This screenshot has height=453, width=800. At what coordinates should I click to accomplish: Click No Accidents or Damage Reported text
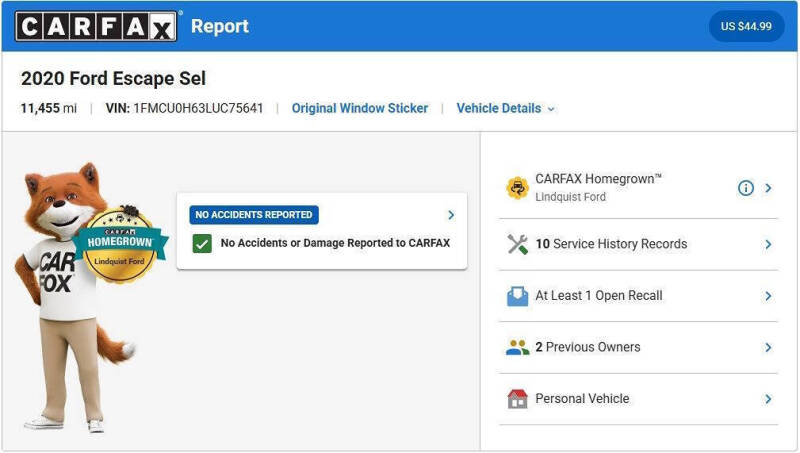coord(335,243)
